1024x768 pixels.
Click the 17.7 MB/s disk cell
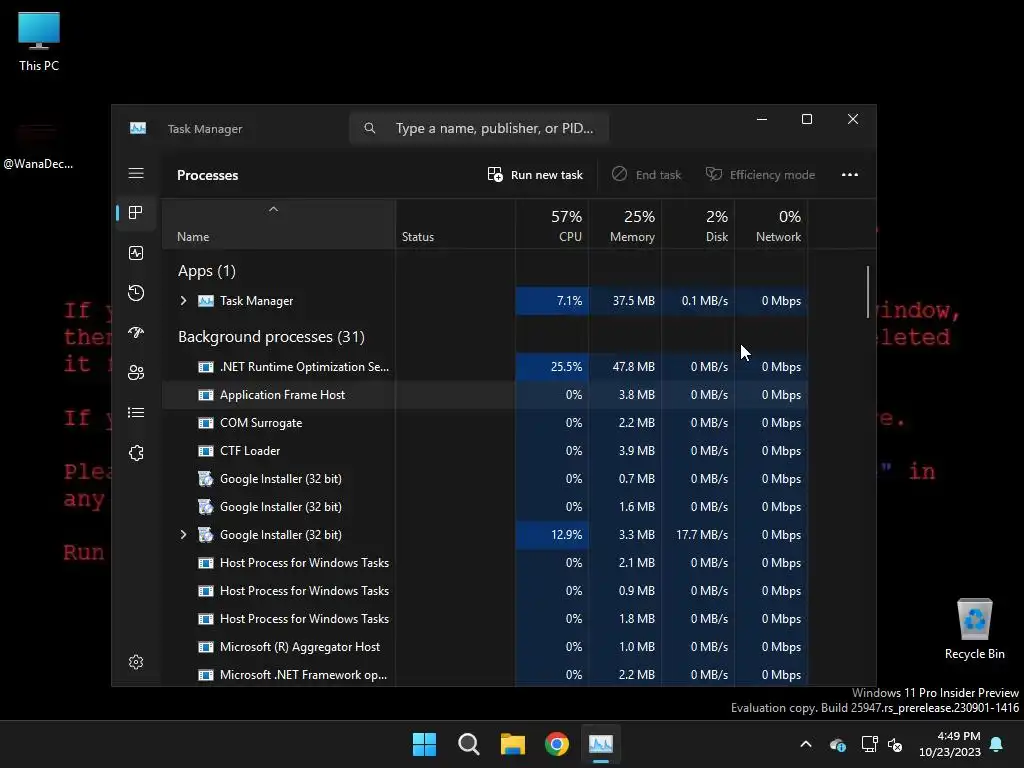click(698, 535)
